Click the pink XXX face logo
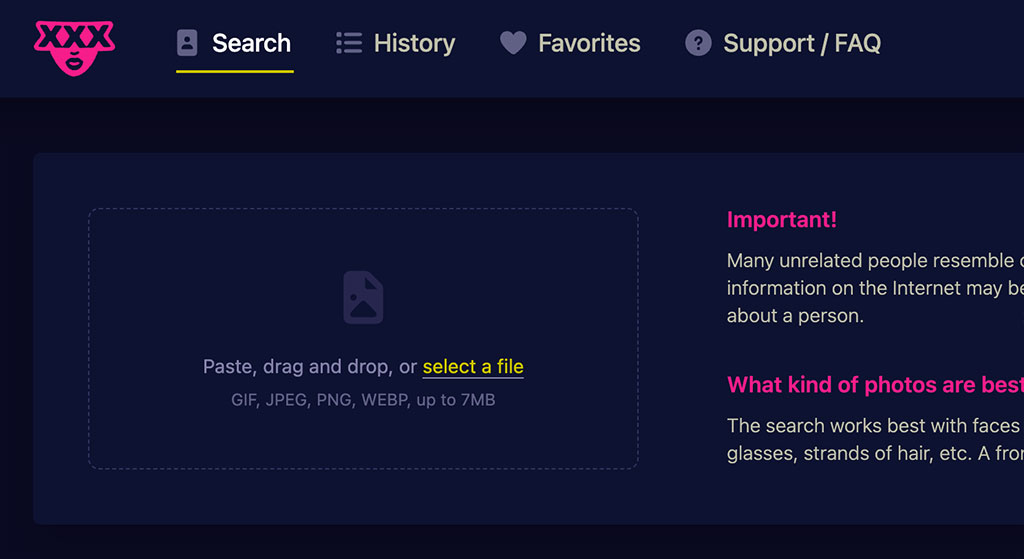The width and height of the screenshot is (1024, 559). pos(74,48)
